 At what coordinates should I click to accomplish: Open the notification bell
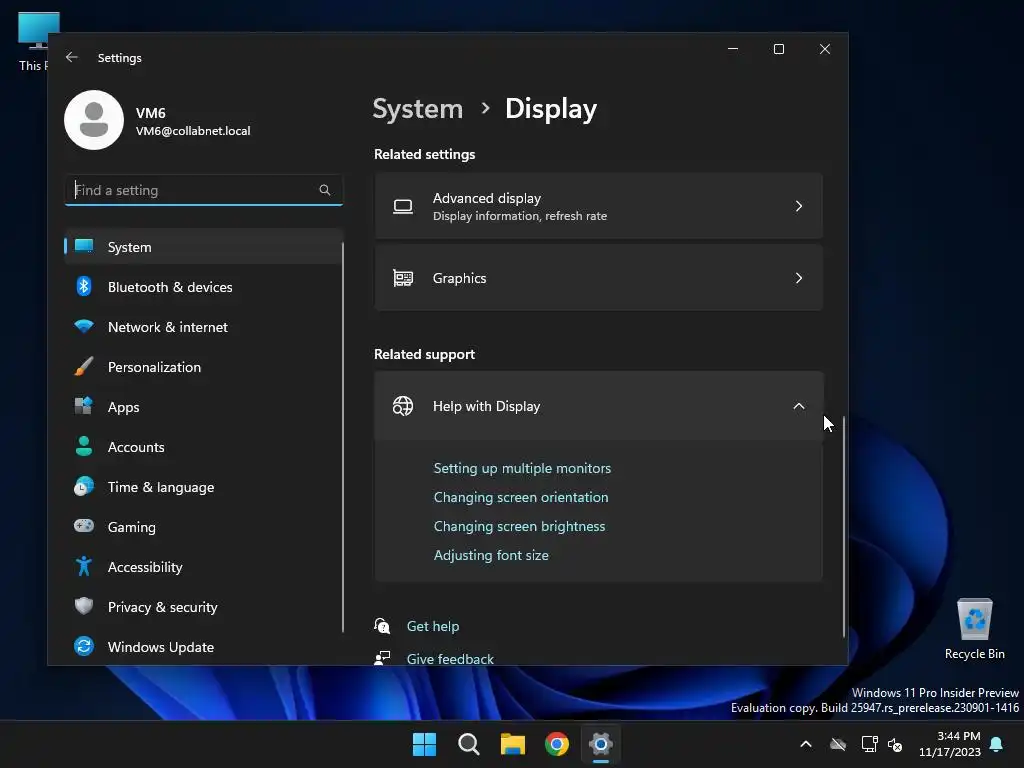pos(997,744)
